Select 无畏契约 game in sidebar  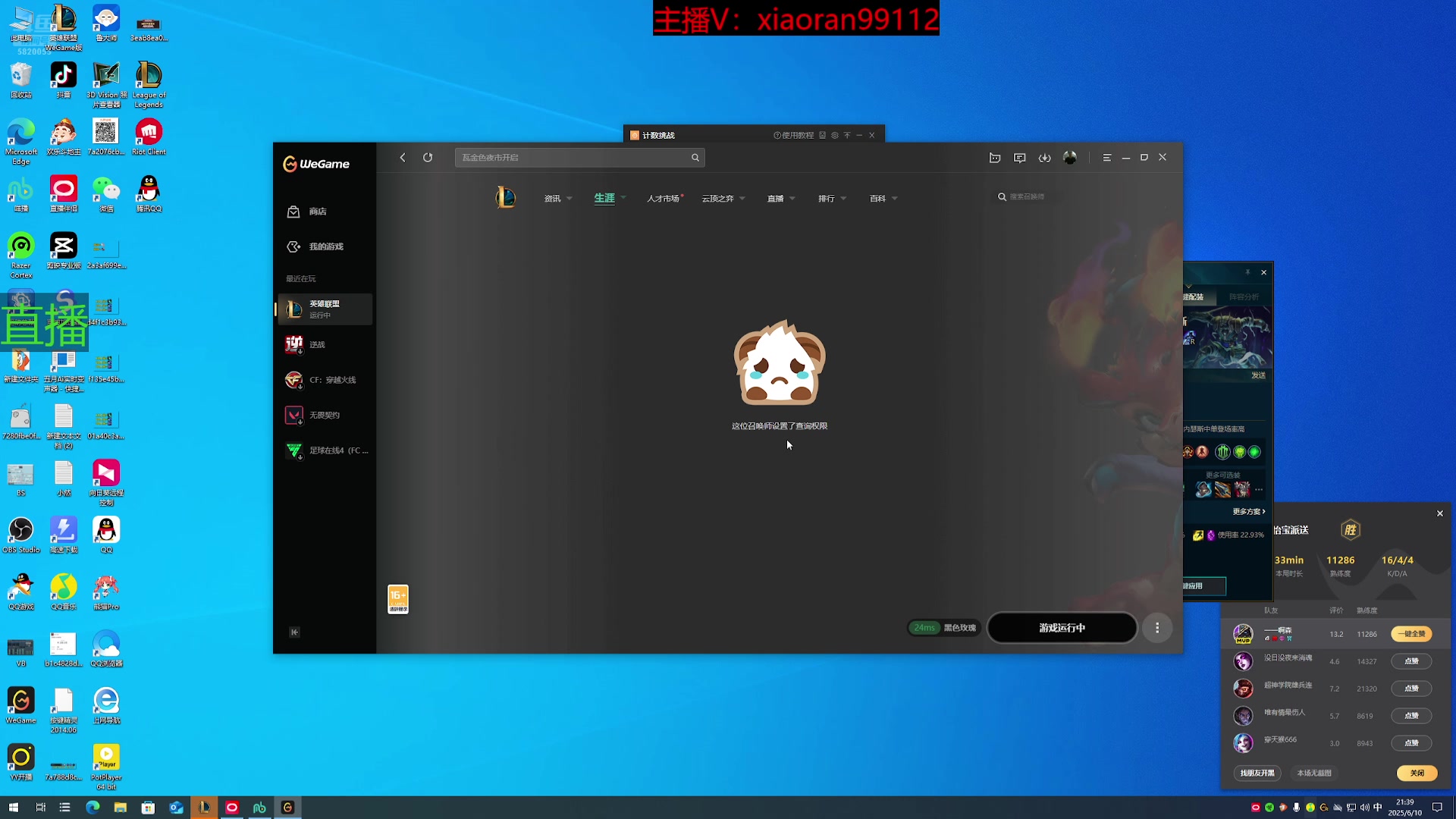(325, 416)
